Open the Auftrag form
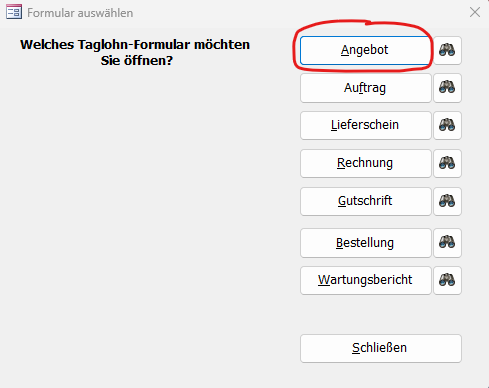This screenshot has width=489, height=388. click(365, 88)
